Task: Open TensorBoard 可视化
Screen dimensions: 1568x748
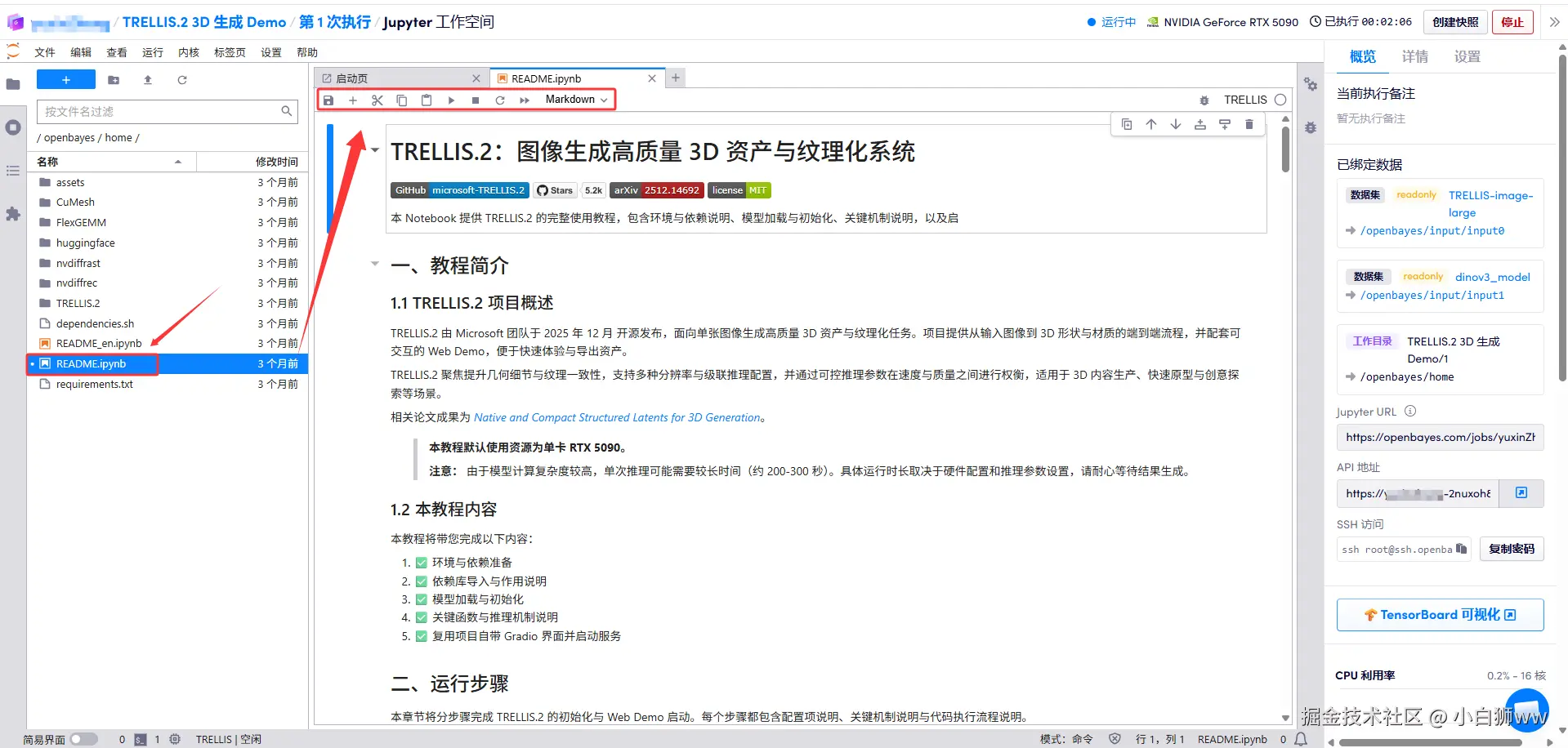Action: (1440, 615)
